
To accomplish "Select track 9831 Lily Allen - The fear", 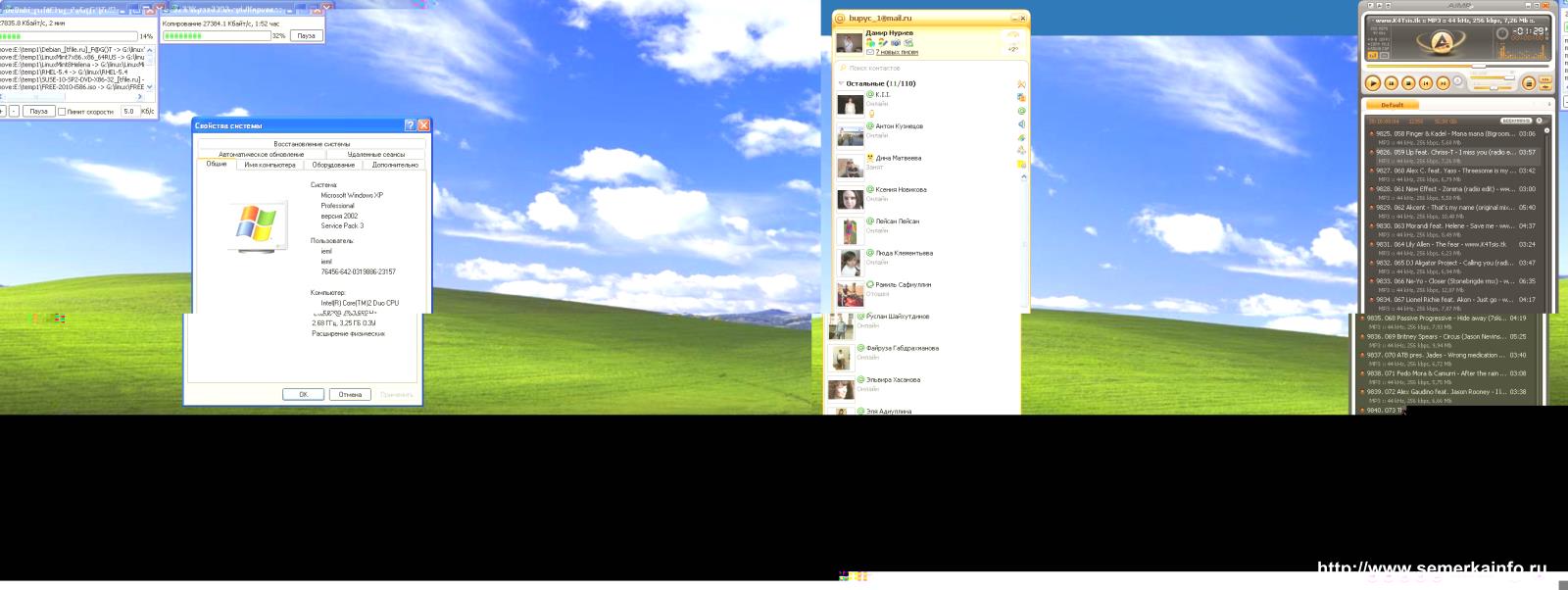I will (1454, 248).
